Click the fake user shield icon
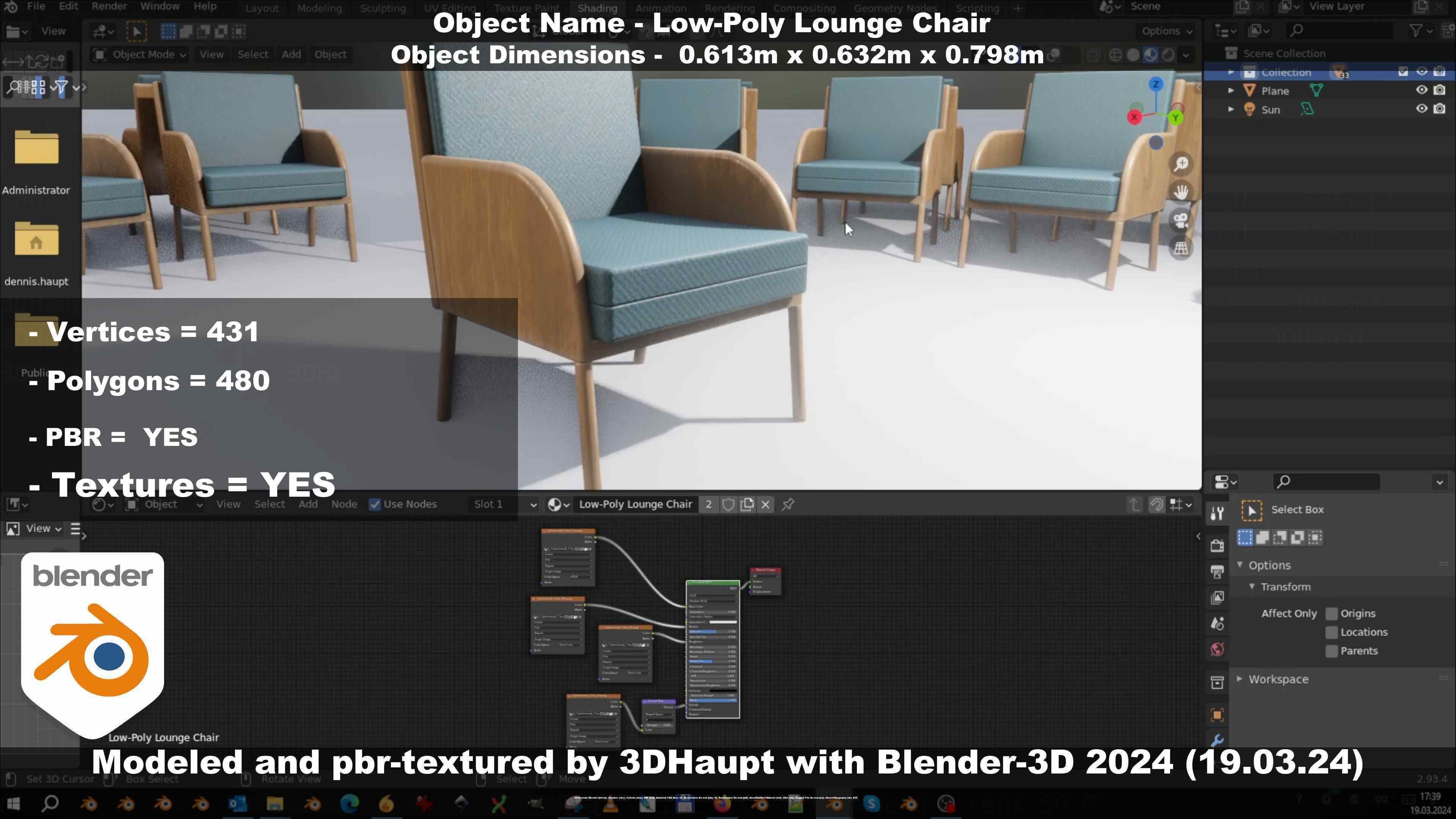The height and width of the screenshot is (819, 1456). tap(728, 504)
